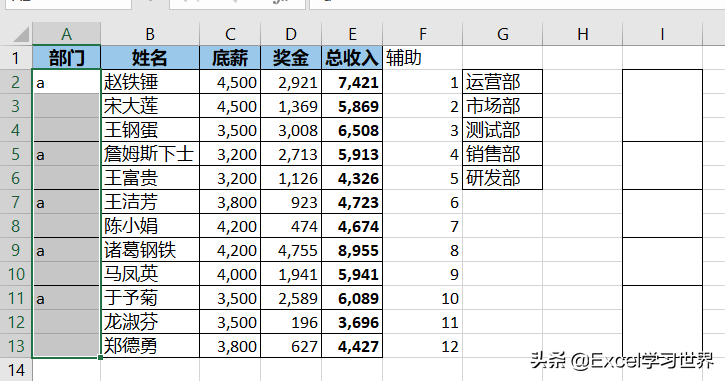Click total income cell 6,508
The height and width of the screenshot is (381, 725).
352,130
